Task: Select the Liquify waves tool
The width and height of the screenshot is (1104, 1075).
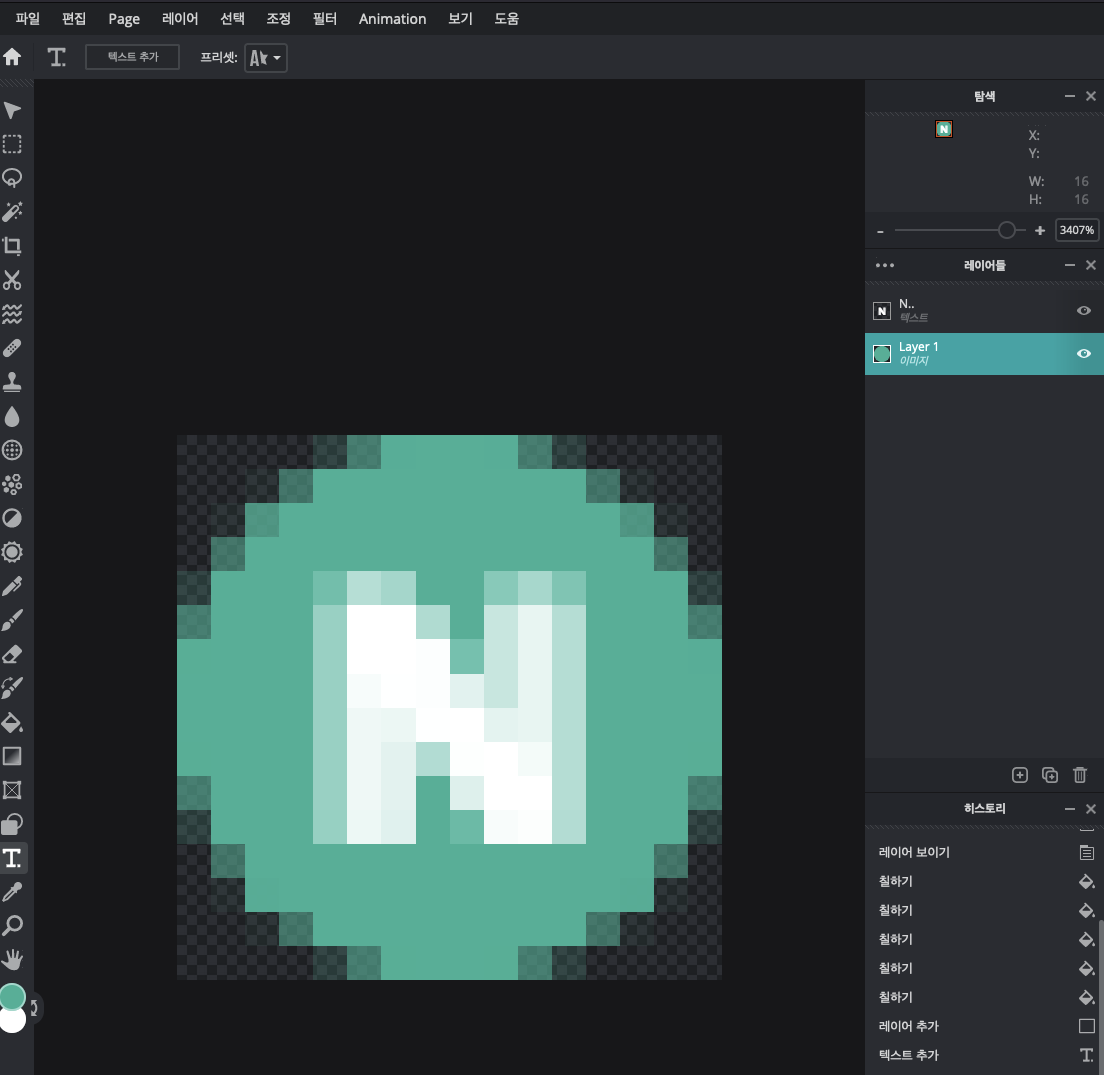Action: (x=12, y=314)
